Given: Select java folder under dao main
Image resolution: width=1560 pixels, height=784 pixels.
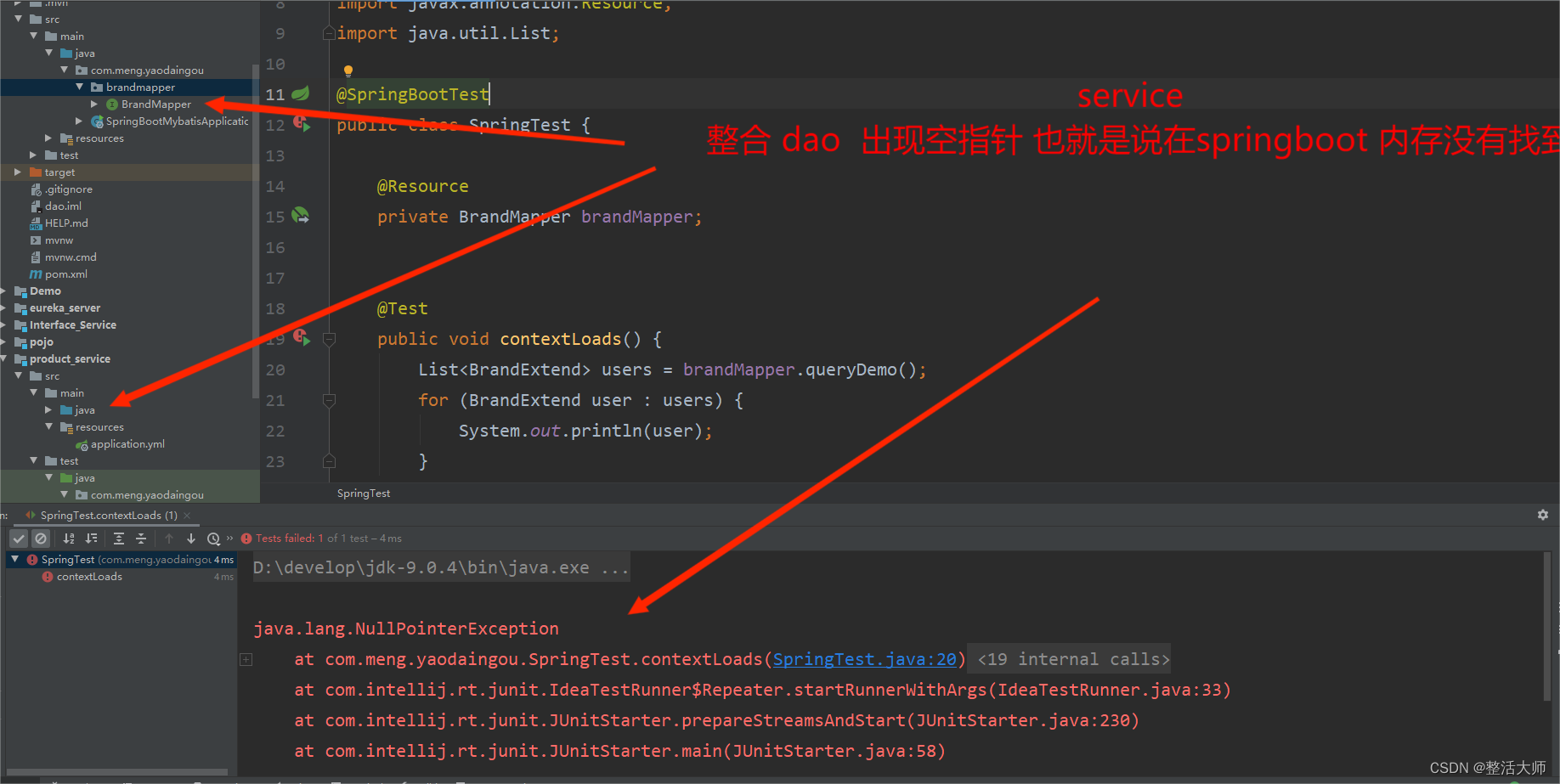Looking at the screenshot, I should [85, 54].
